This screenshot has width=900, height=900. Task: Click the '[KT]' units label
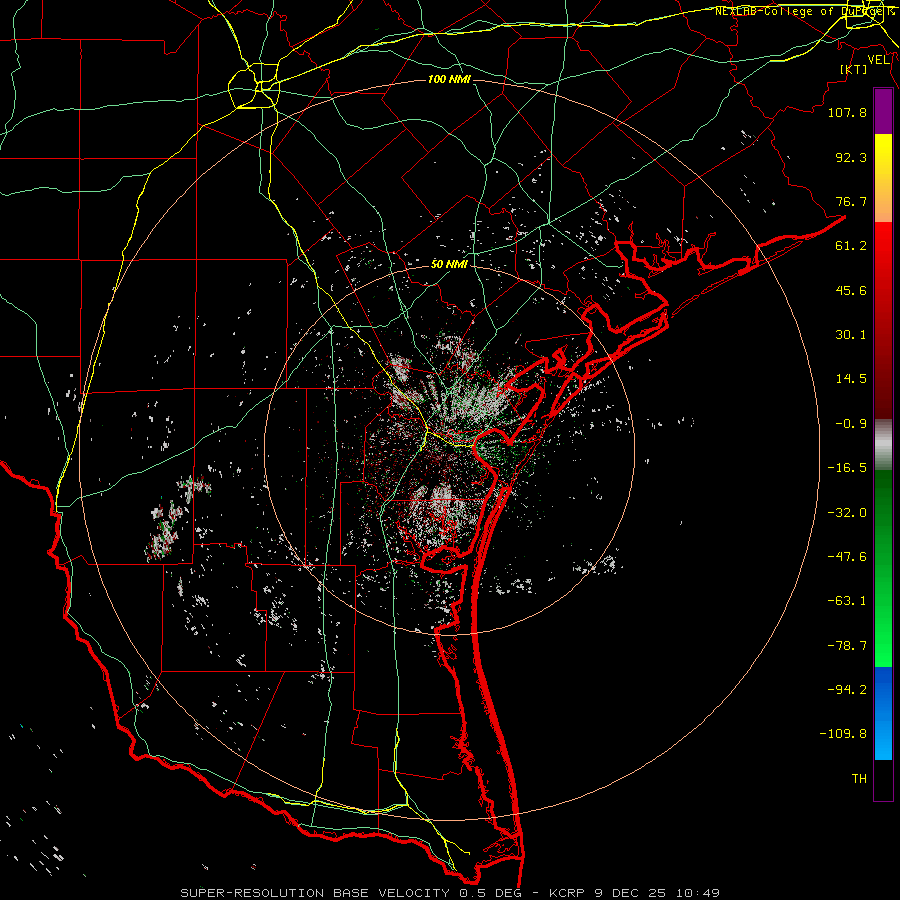(854, 69)
